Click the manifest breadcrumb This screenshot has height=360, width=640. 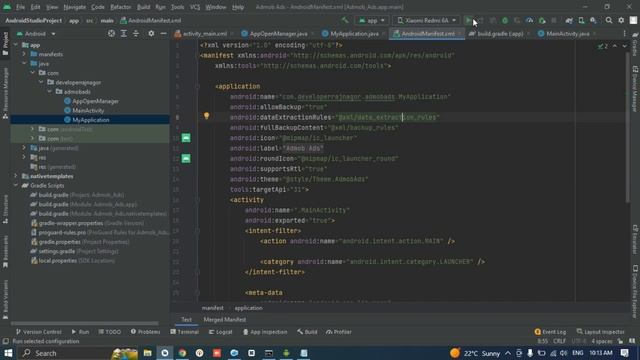pos(213,308)
